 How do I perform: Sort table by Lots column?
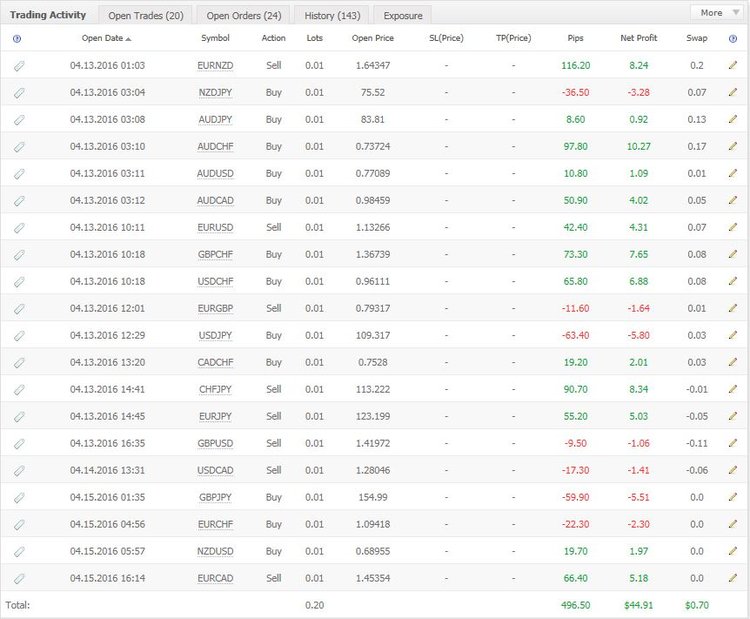[x=315, y=38]
